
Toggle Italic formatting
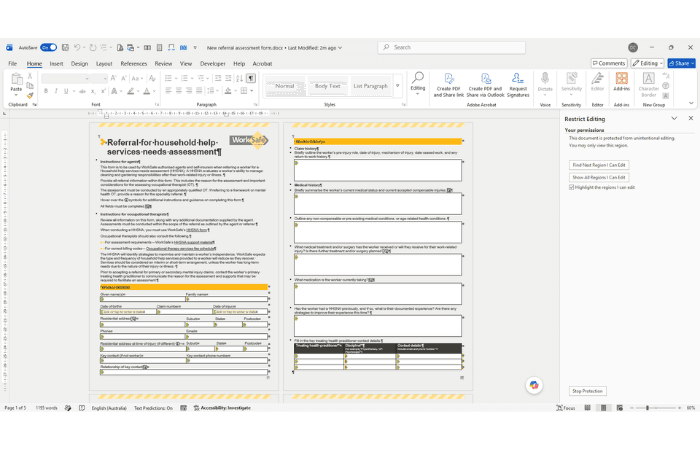tap(56, 91)
